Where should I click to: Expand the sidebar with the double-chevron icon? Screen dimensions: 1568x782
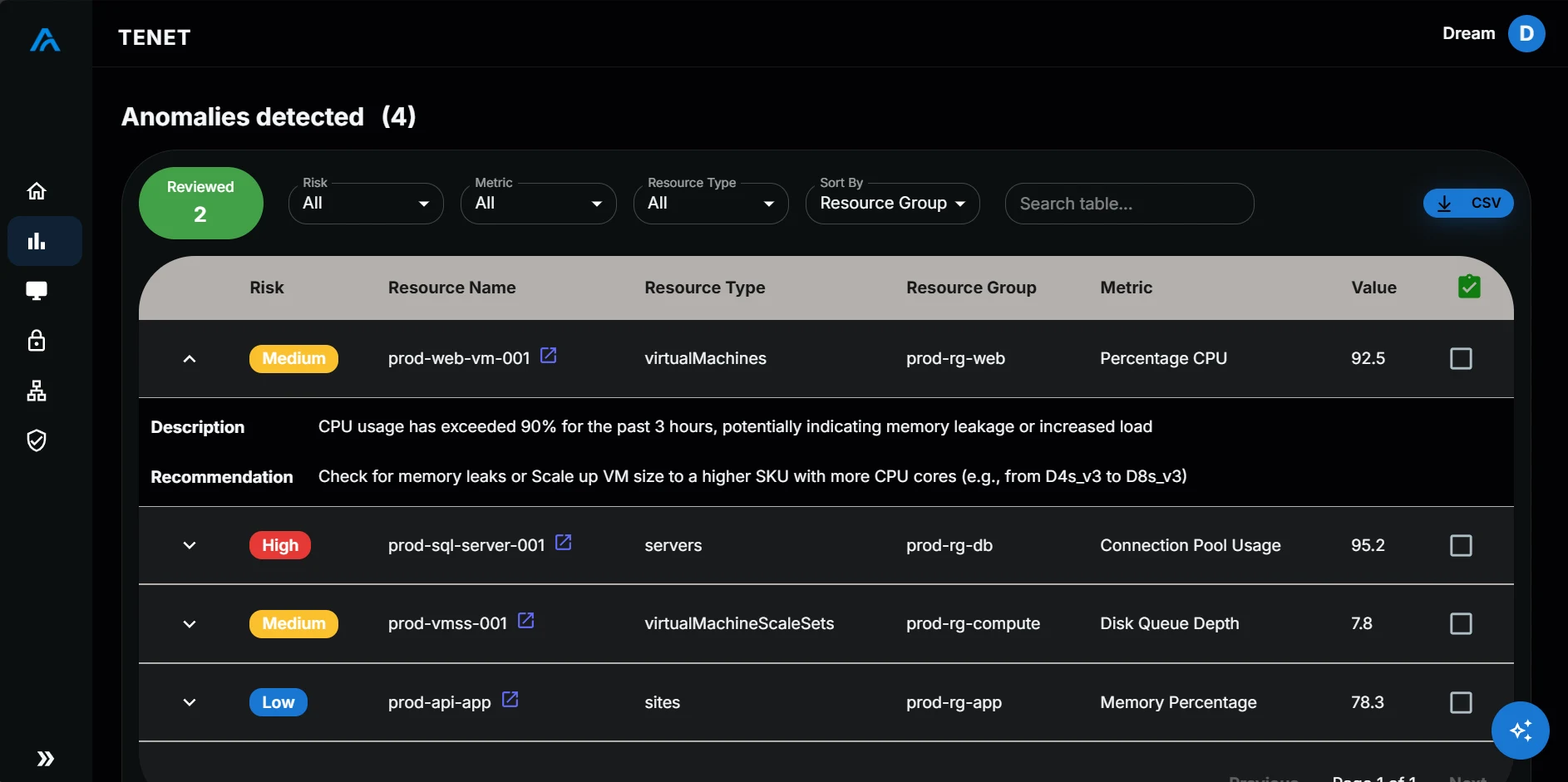pos(46,759)
